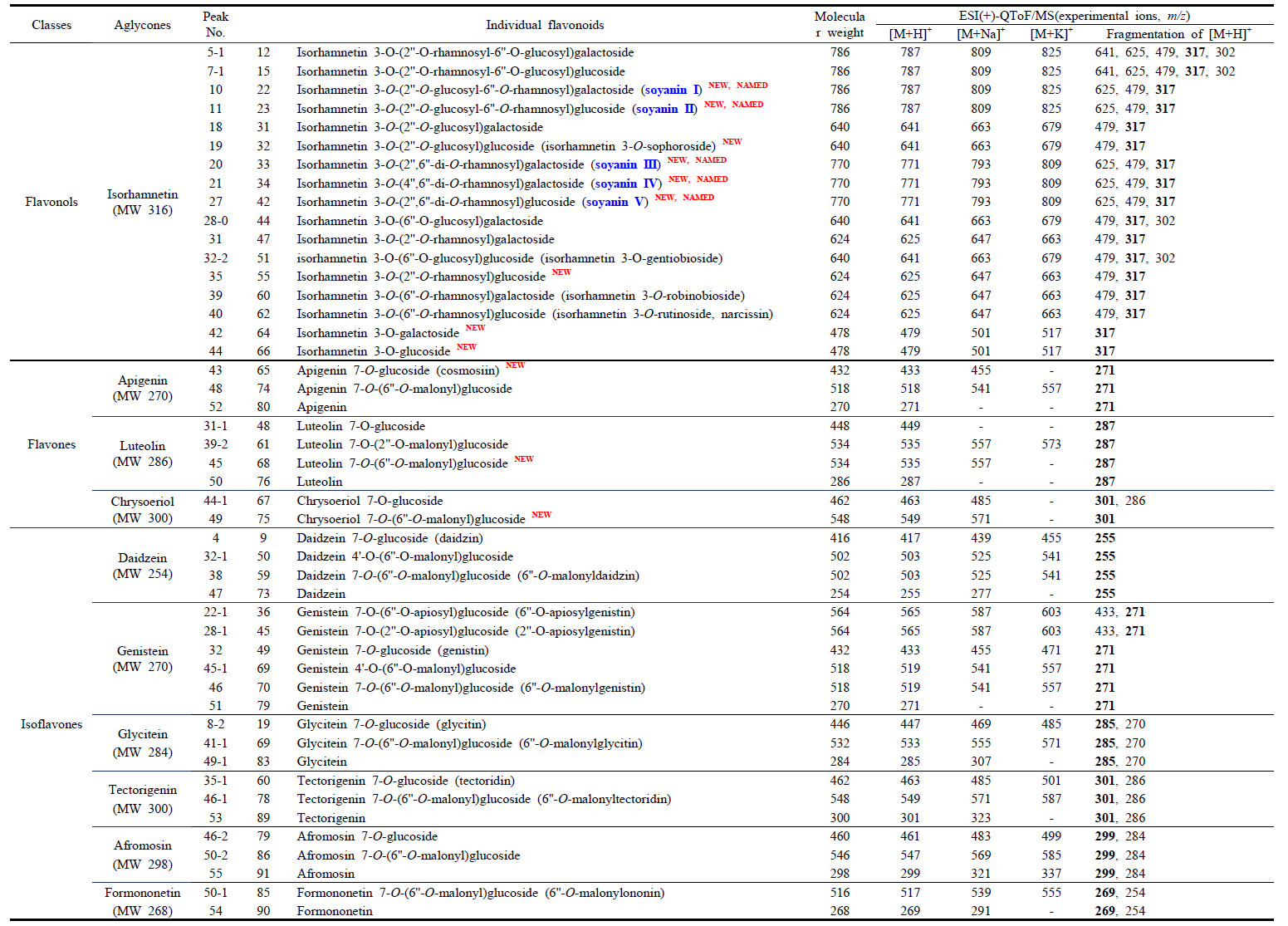Select 'Isorhamnetin 3-O-(2"-O-glucosyl)galactoside' entry
Viewport: 1288px width, 926px height.
click(x=420, y=127)
